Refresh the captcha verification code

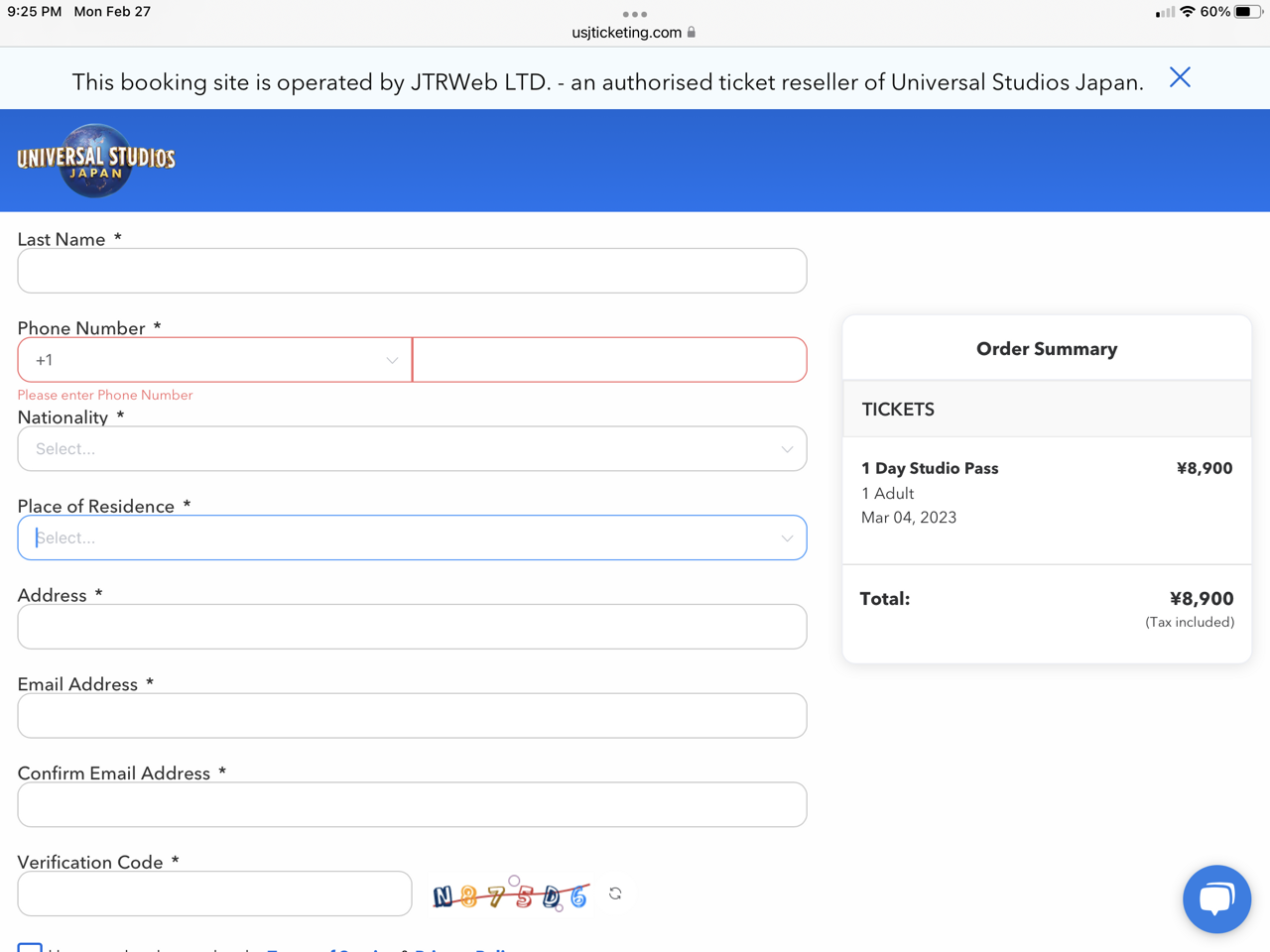(615, 893)
